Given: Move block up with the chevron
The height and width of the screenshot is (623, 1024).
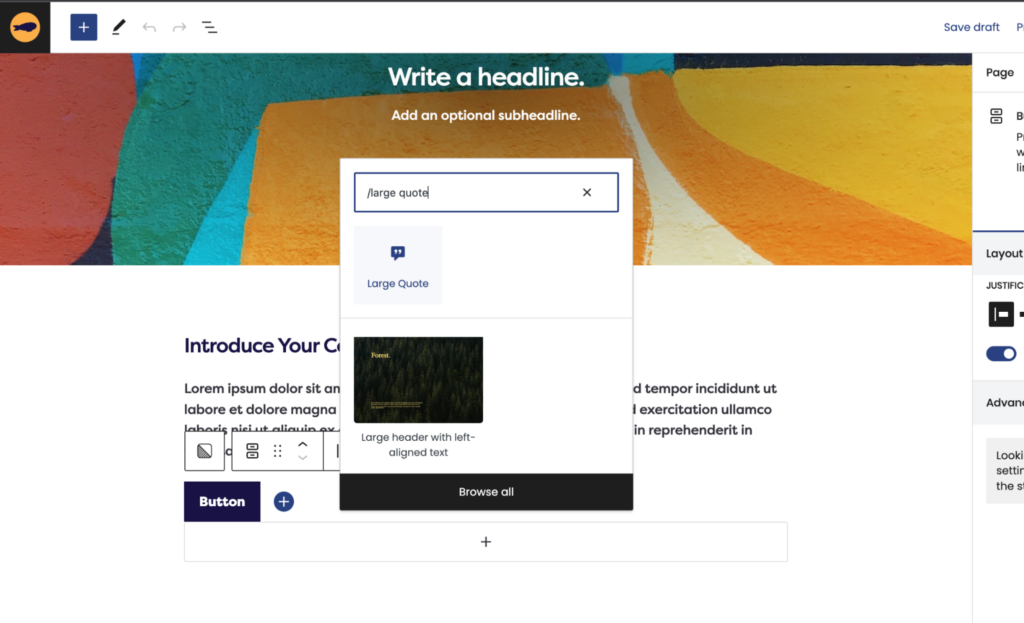Looking at the screenshot, I should [303, 443].
